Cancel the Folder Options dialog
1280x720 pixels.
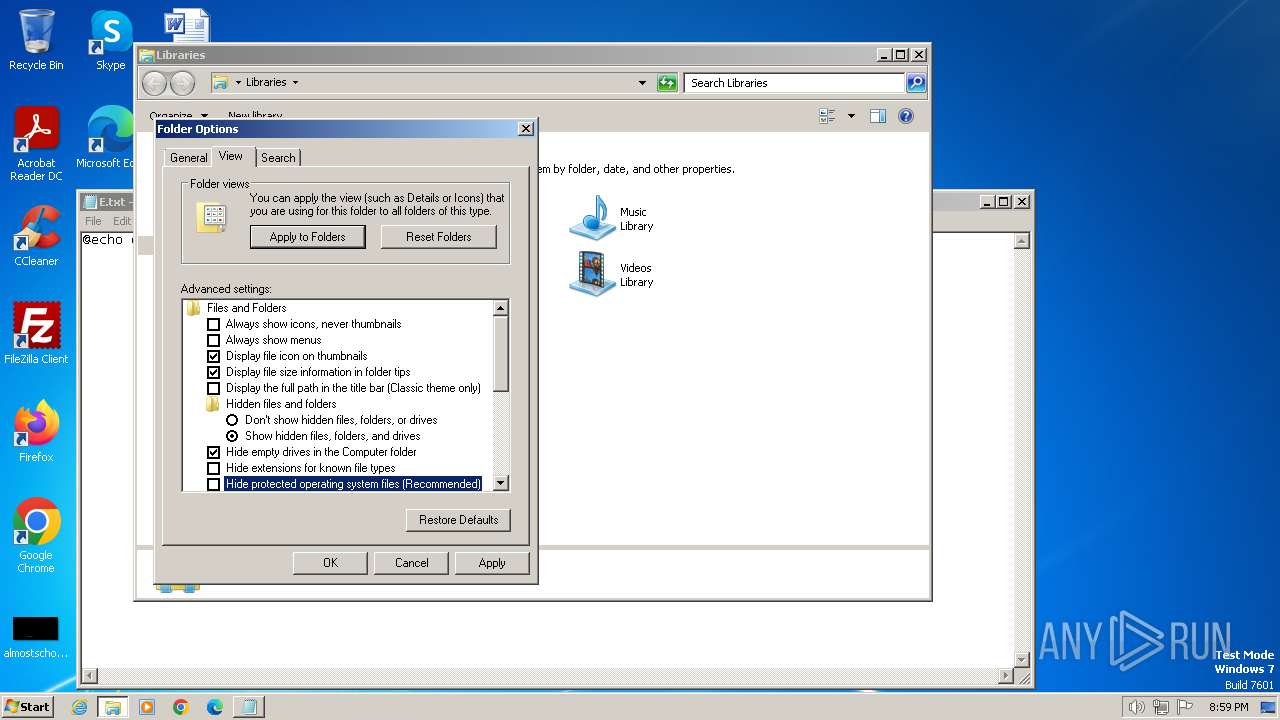pyautogui.click(x=411, y=563)
